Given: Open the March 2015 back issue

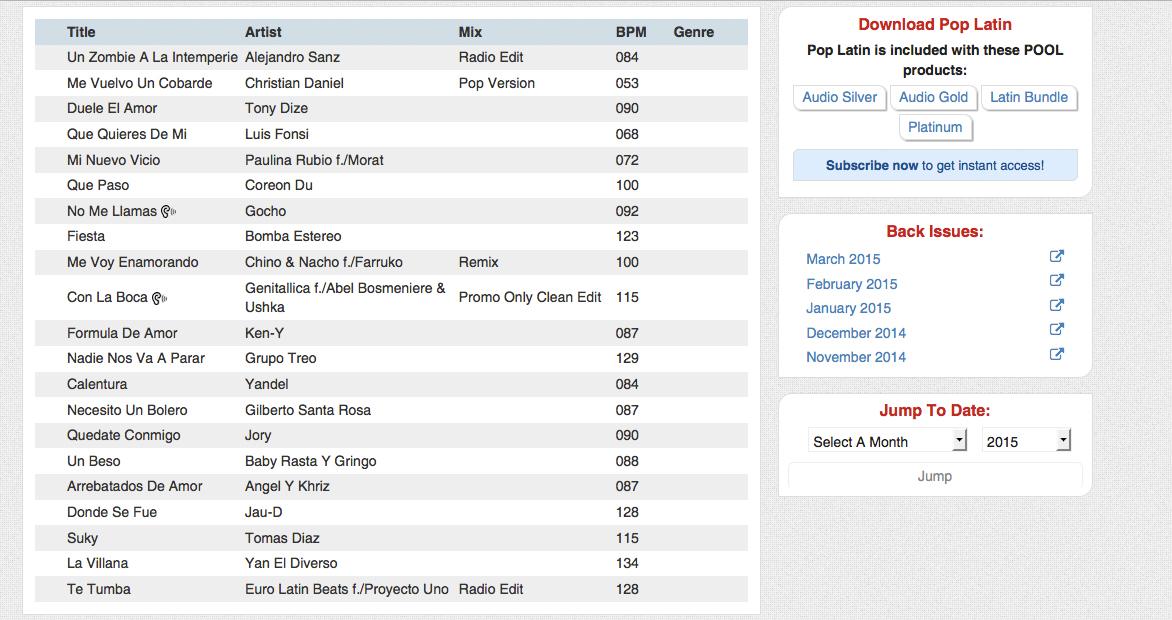Looking at the screenshot, I should [843, 259].
